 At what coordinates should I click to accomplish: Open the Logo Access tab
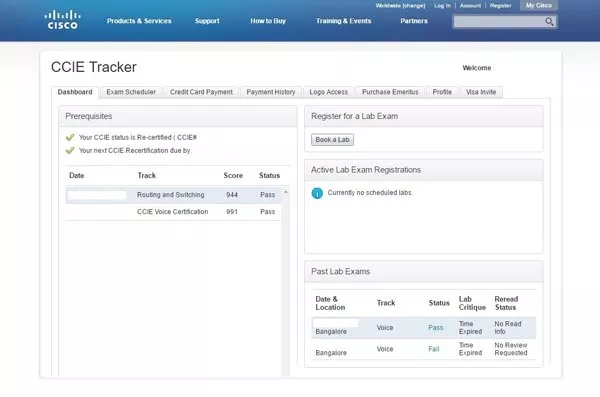[329, 92]
